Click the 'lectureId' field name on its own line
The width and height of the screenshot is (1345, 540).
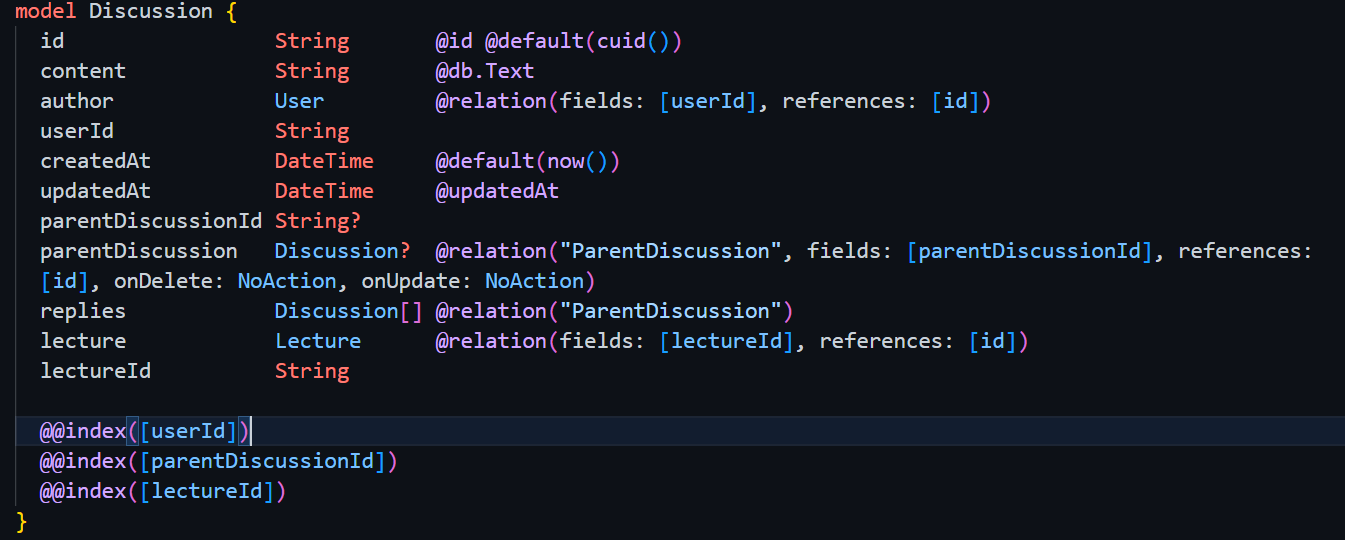click(95, 371)
